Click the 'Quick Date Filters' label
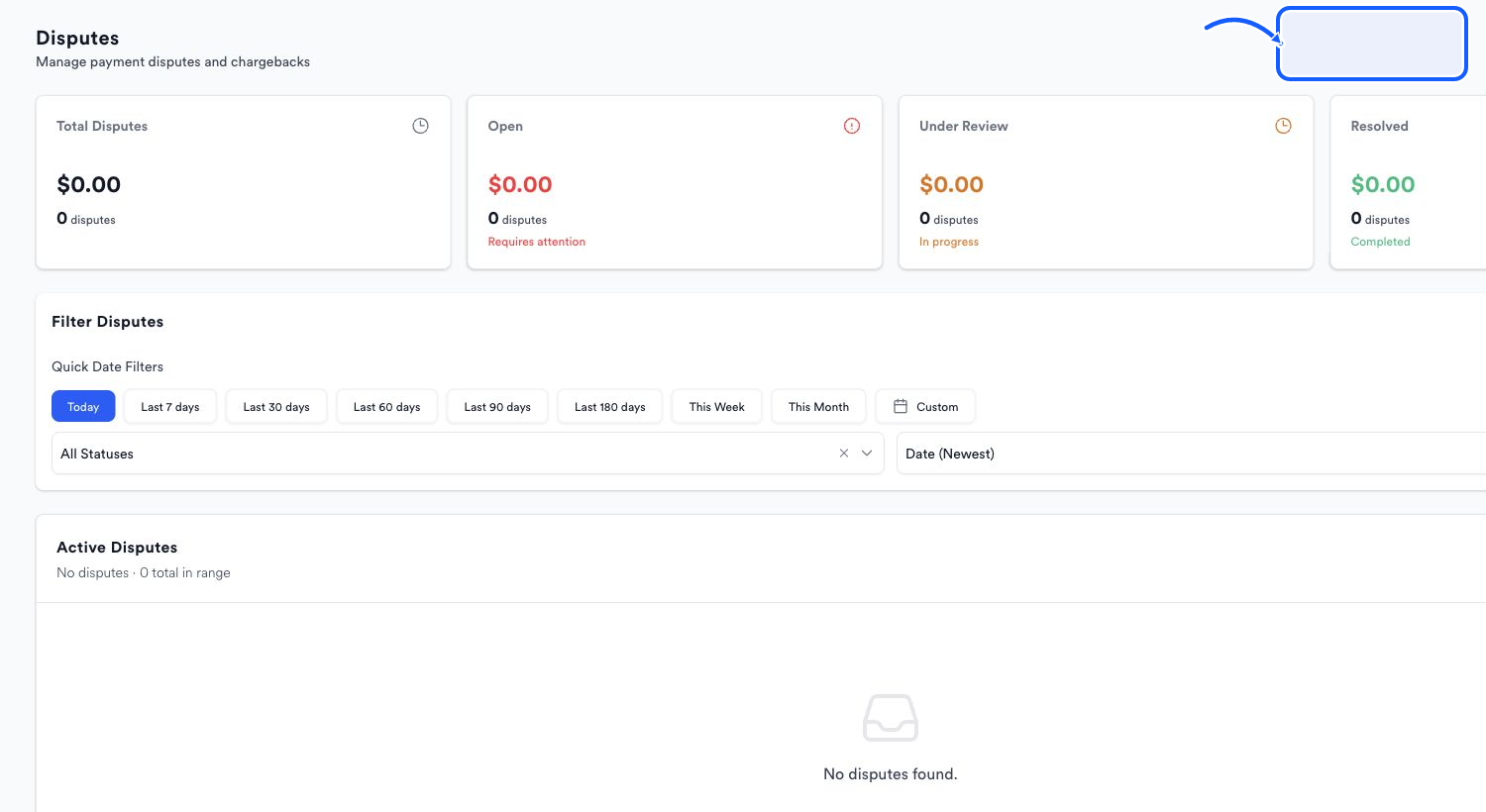This screenshot has width=1486, height=812. tap(107, 366)
